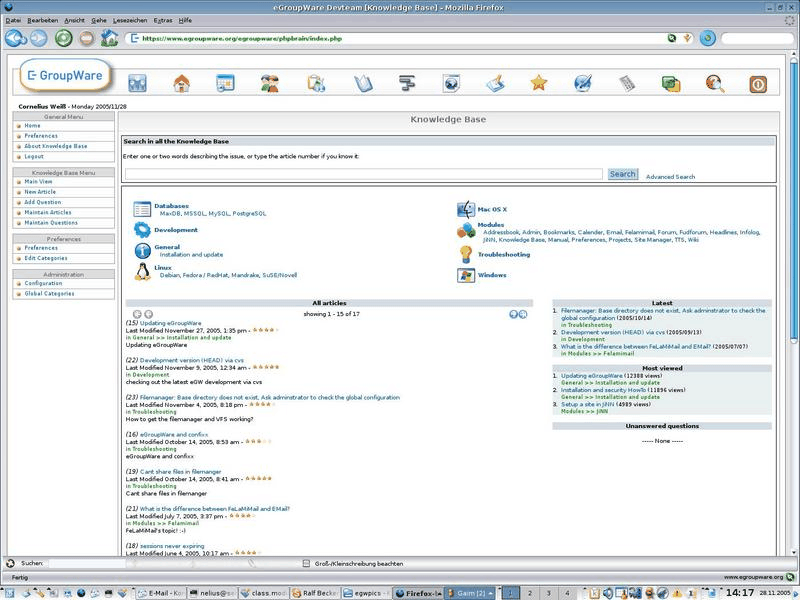Click About Knowledge Base link

click(x=56, y=146)
